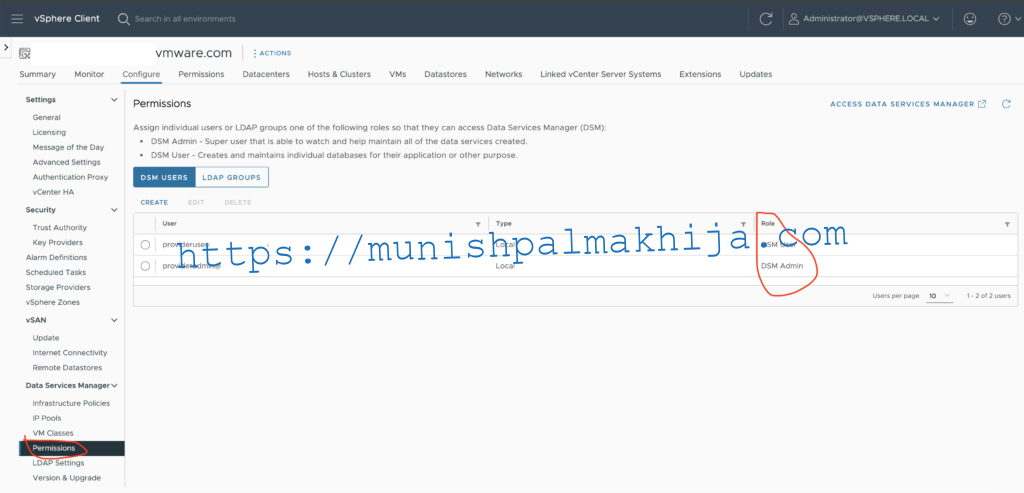Viewport: 1024px width, 493px height.
Task: Open Remote Datastores
Action: point(67,368)
